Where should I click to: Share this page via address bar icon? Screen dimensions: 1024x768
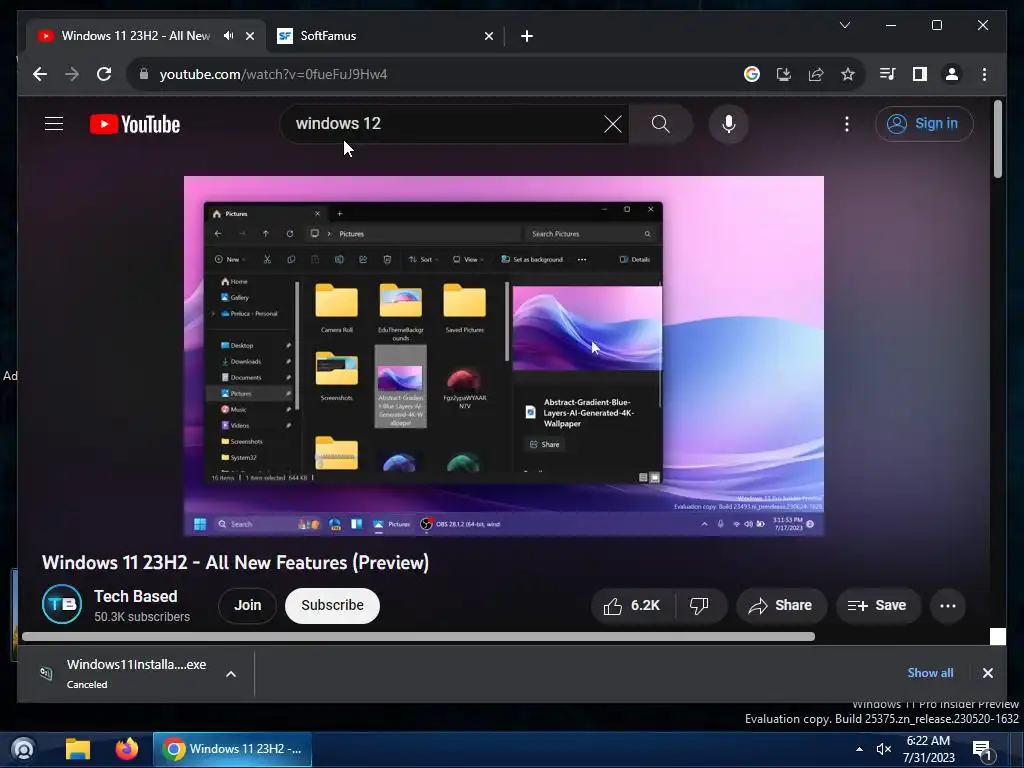[816, 74]
